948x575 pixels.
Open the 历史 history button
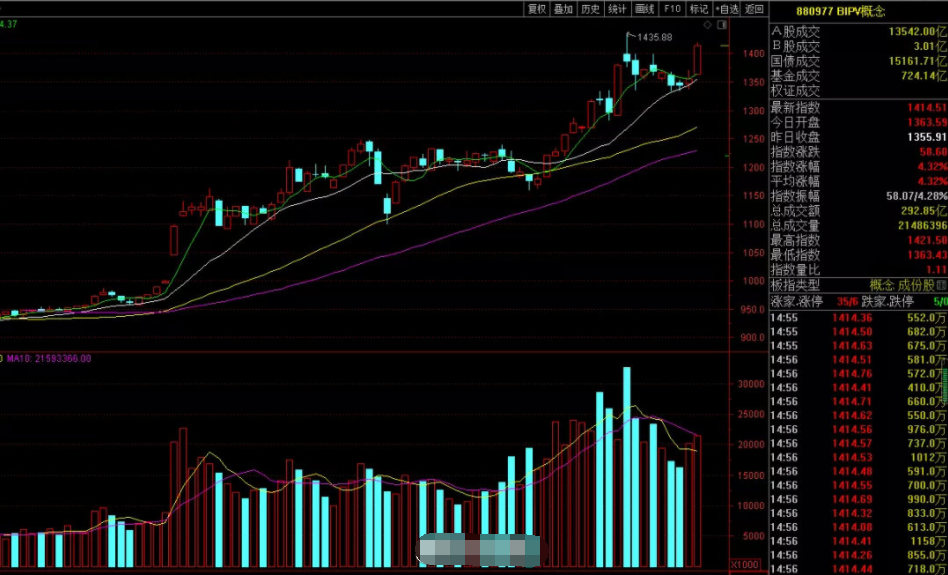coord(590,8)
